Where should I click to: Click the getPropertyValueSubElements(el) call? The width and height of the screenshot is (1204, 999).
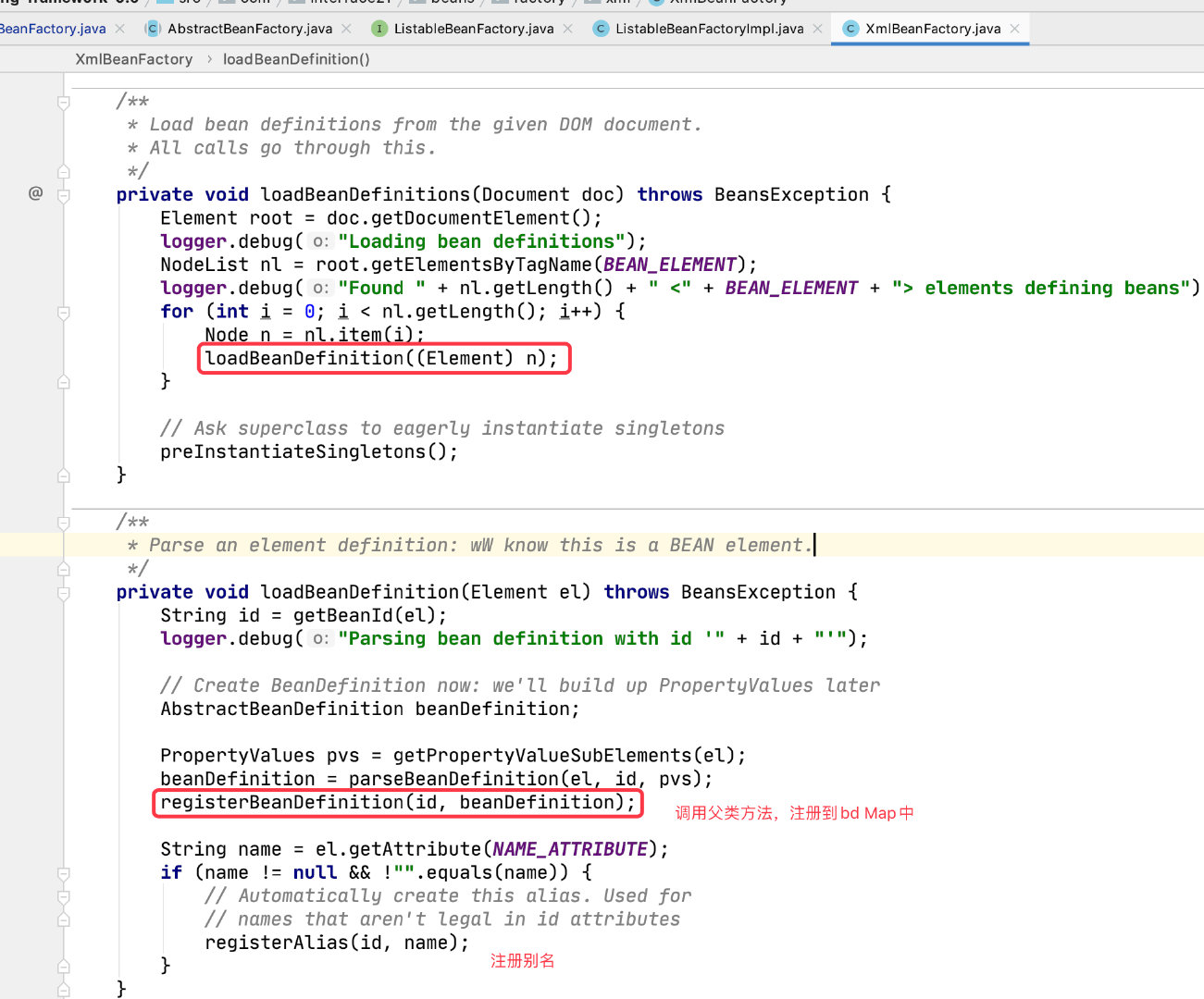tap(564, 756)
